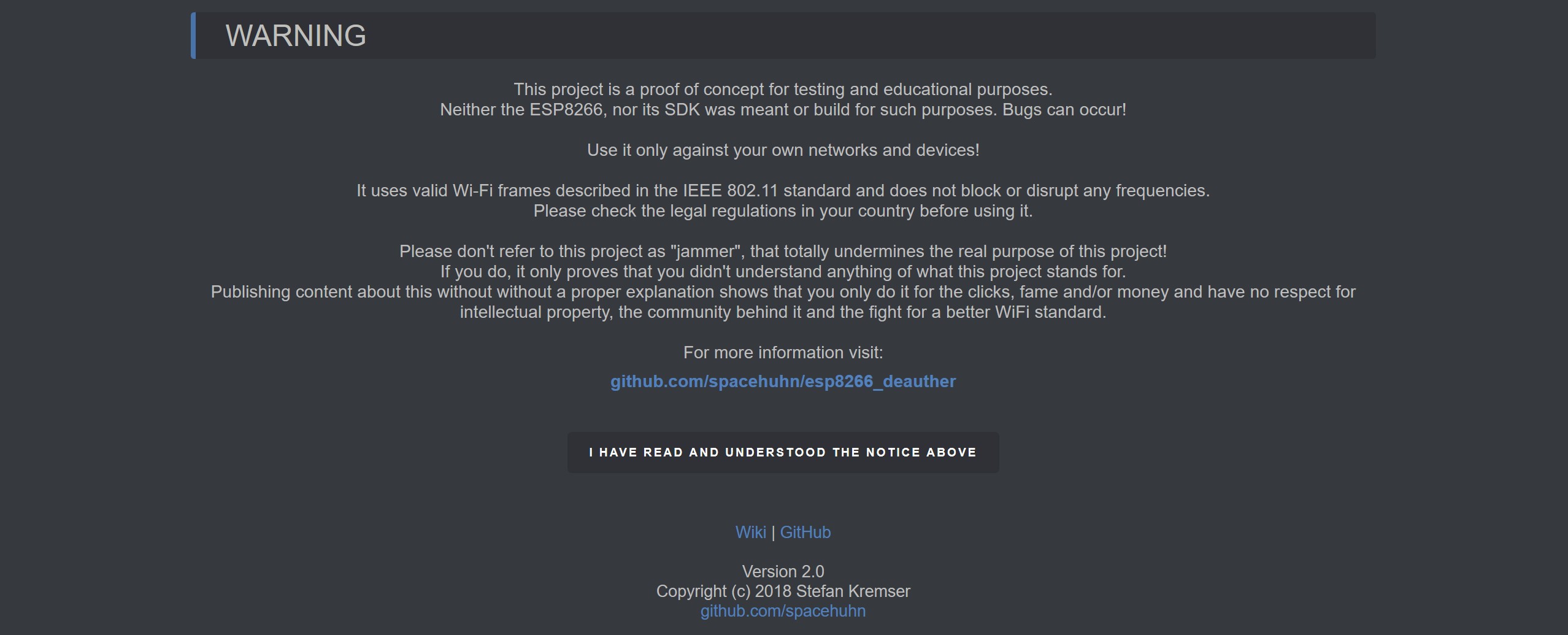
Task: Visit the github.com/spacehuhn footer link
Action: (783, 611)
